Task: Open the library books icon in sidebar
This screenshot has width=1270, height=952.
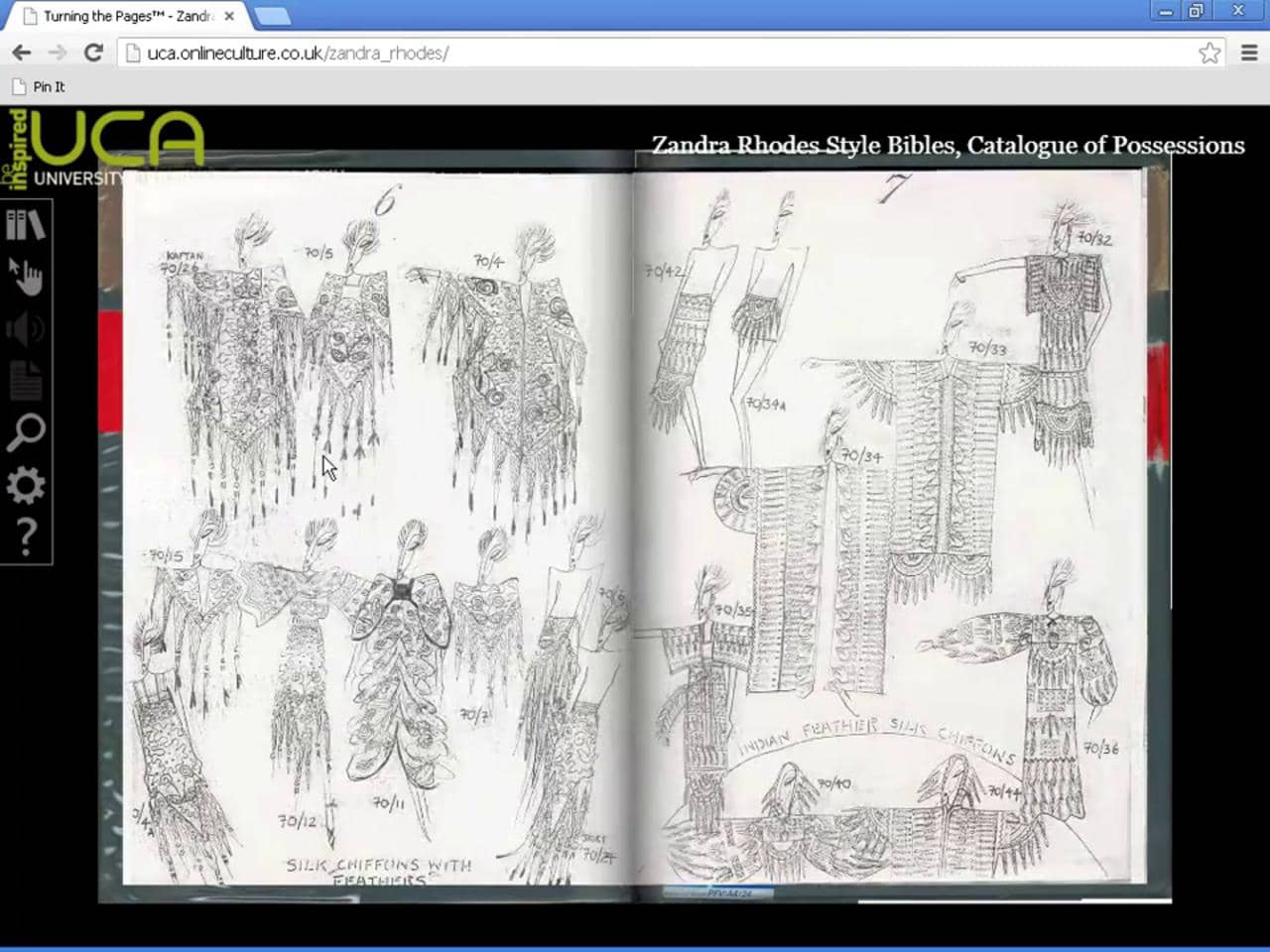Action: click(x=26, y=225)
